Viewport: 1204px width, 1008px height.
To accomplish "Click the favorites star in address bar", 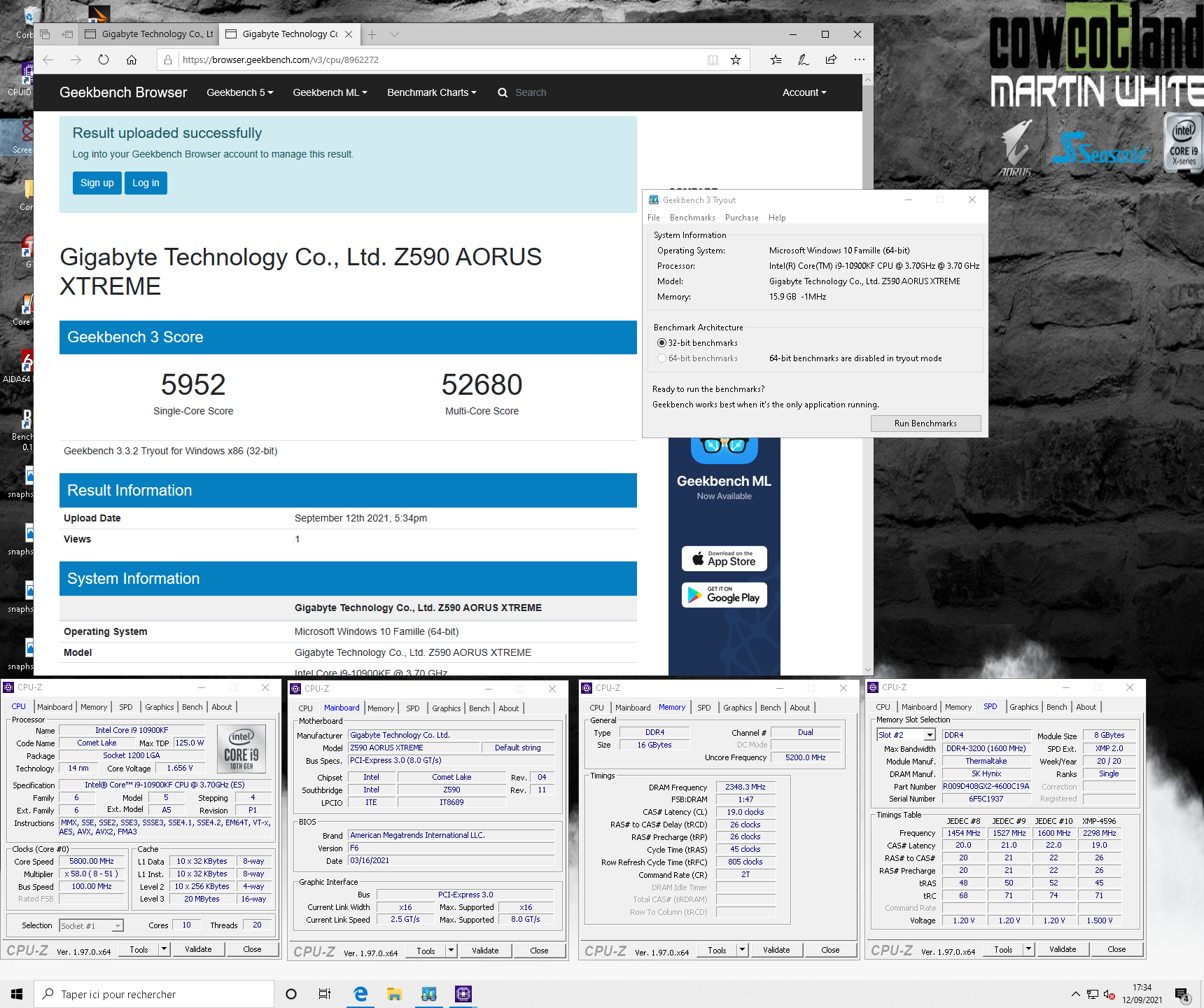I will pos(736,60).
